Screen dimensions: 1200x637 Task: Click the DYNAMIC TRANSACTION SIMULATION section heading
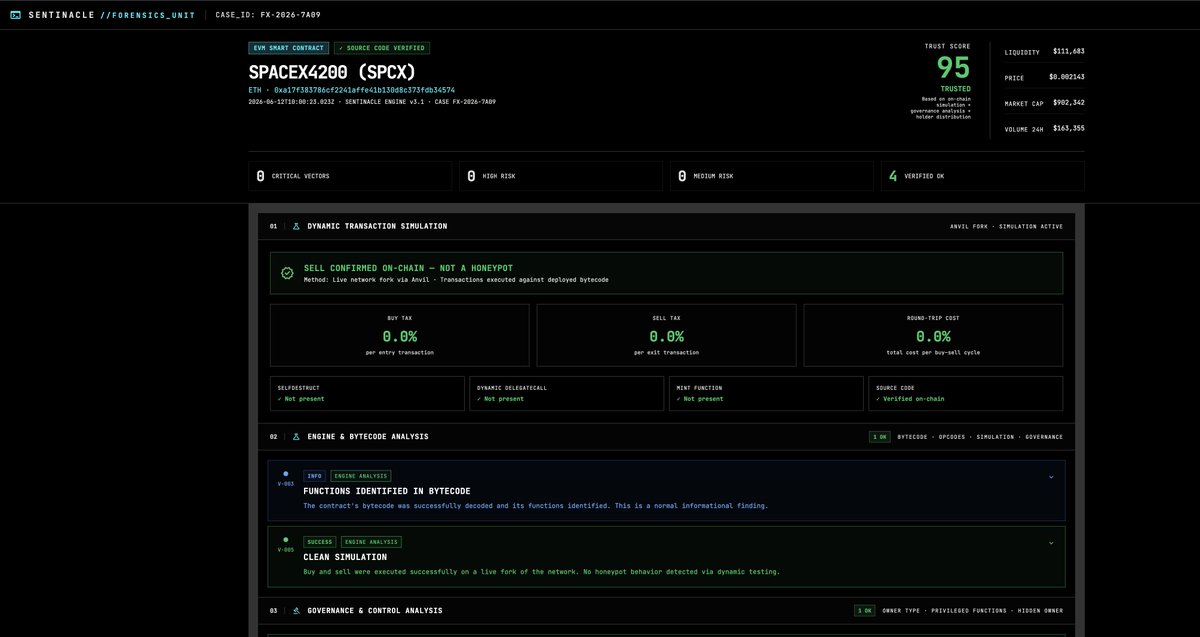(x=377, y=226)
